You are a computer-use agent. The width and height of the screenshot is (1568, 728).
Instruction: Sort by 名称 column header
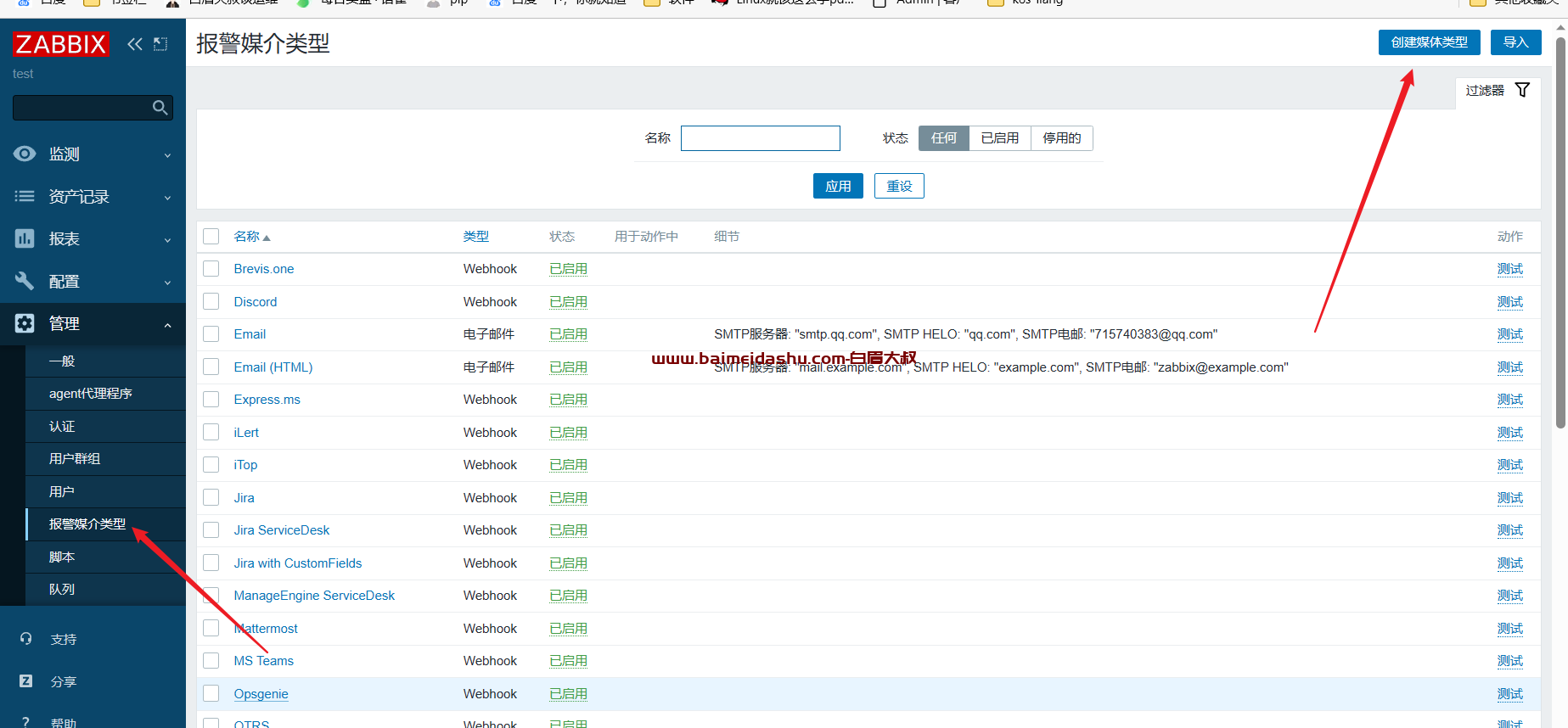coord(247,237)
